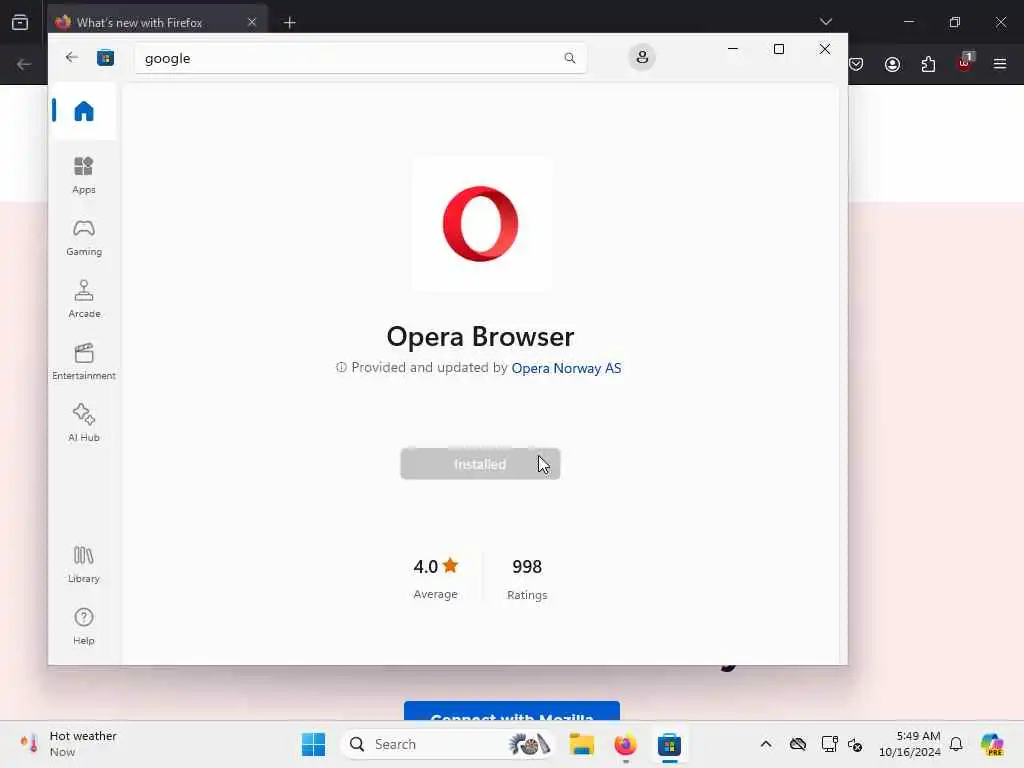Open the AI Hub section

click(x=84, y=423)
